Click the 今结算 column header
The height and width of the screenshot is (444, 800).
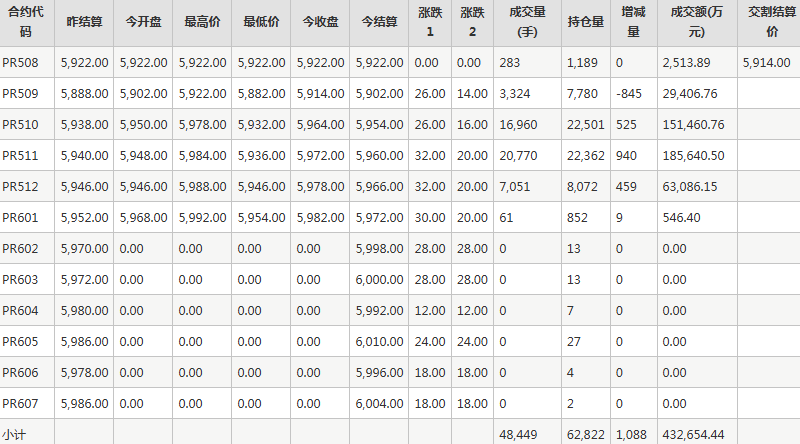click(x=379, y=22)
